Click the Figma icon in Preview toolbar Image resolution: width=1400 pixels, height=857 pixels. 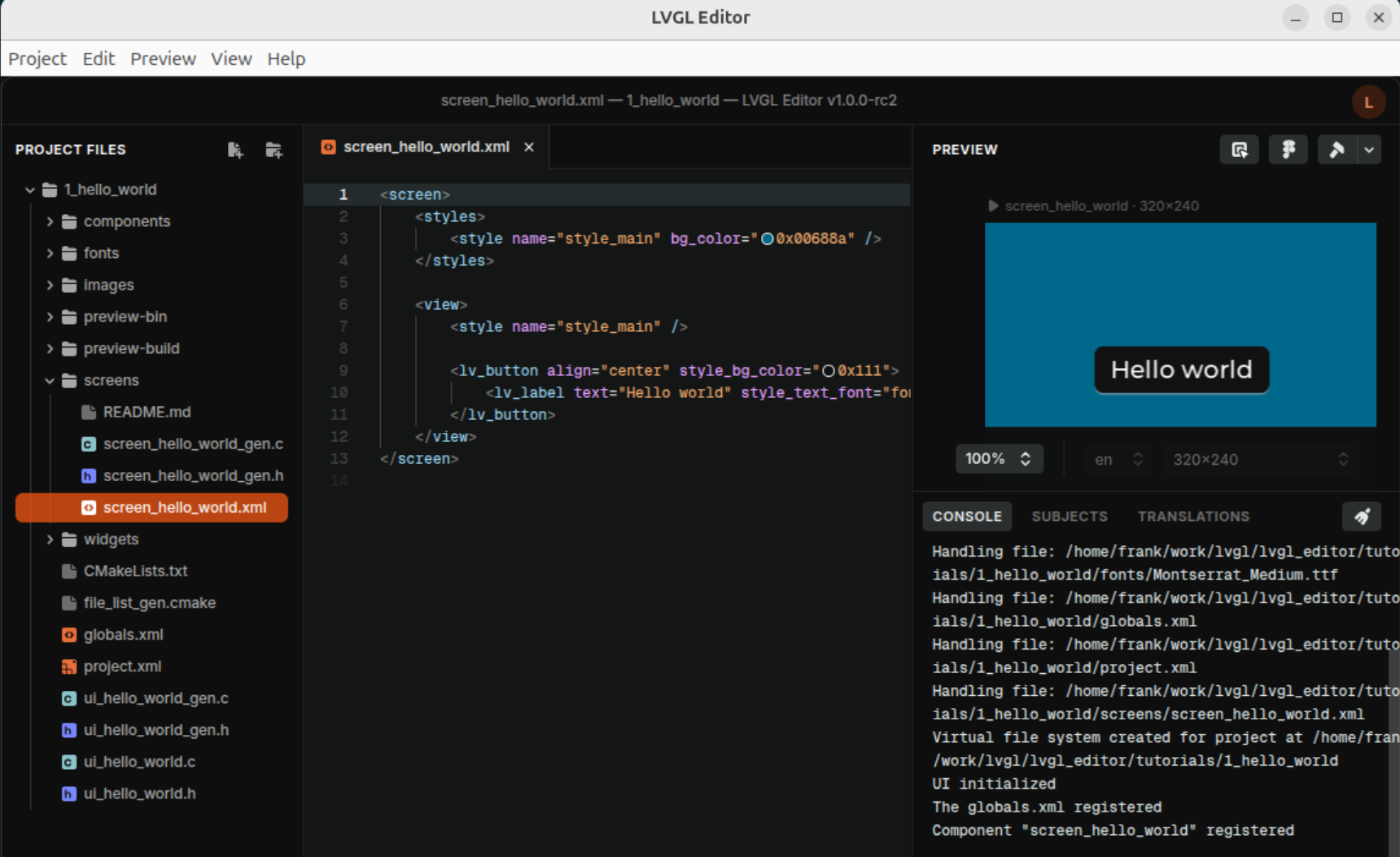pos(1288,150)
